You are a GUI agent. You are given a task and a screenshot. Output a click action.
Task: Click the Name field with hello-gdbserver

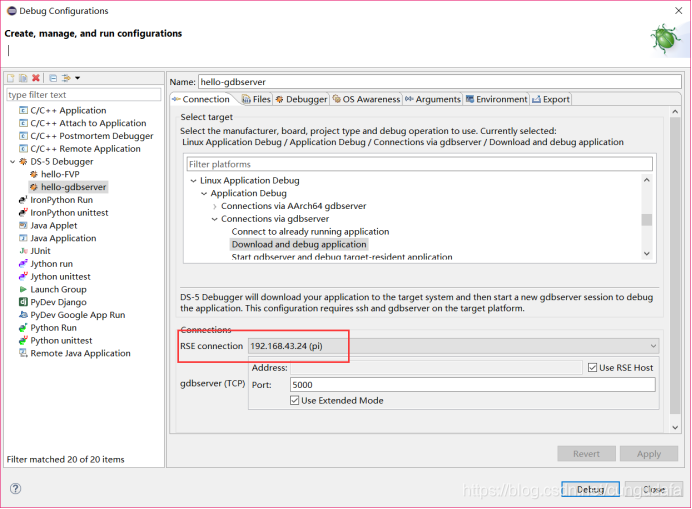coord(440,82)
